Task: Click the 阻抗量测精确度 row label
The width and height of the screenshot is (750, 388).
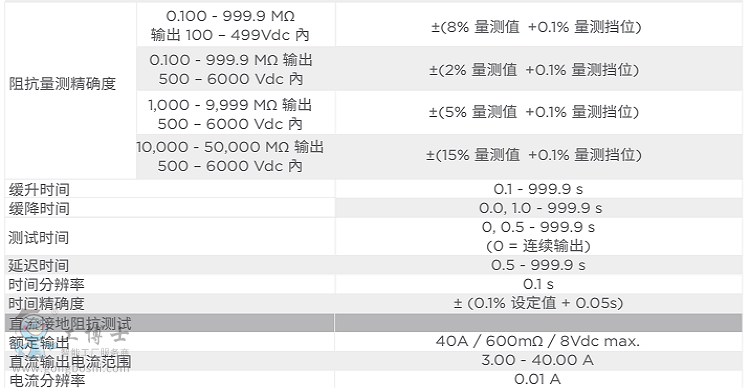Action: click(63, 84)
